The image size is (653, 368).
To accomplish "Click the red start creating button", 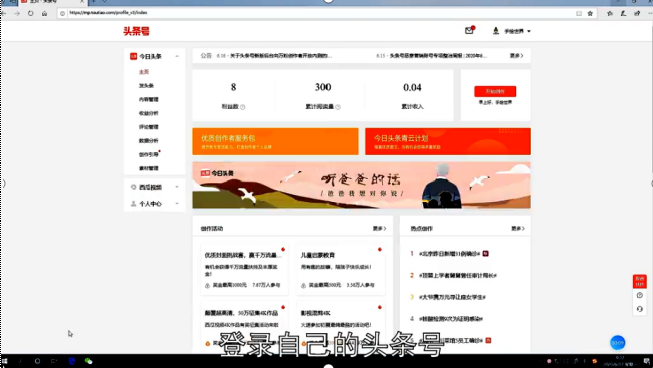I will pyautogui.click(x=495, y=91).
